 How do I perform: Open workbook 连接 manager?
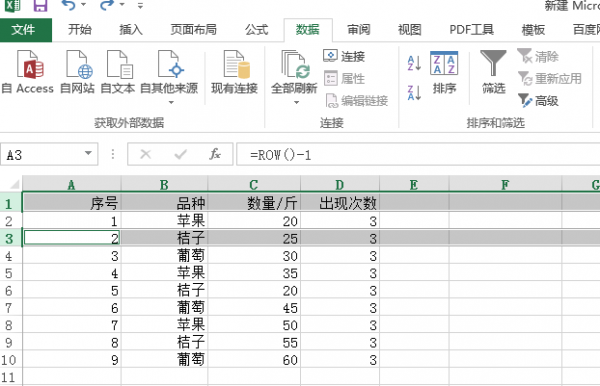344,56
